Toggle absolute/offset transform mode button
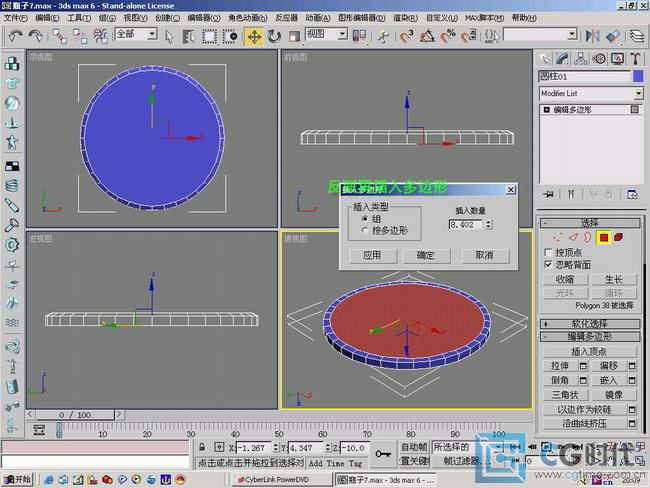650x488 pixels. (x=219, y=447)
